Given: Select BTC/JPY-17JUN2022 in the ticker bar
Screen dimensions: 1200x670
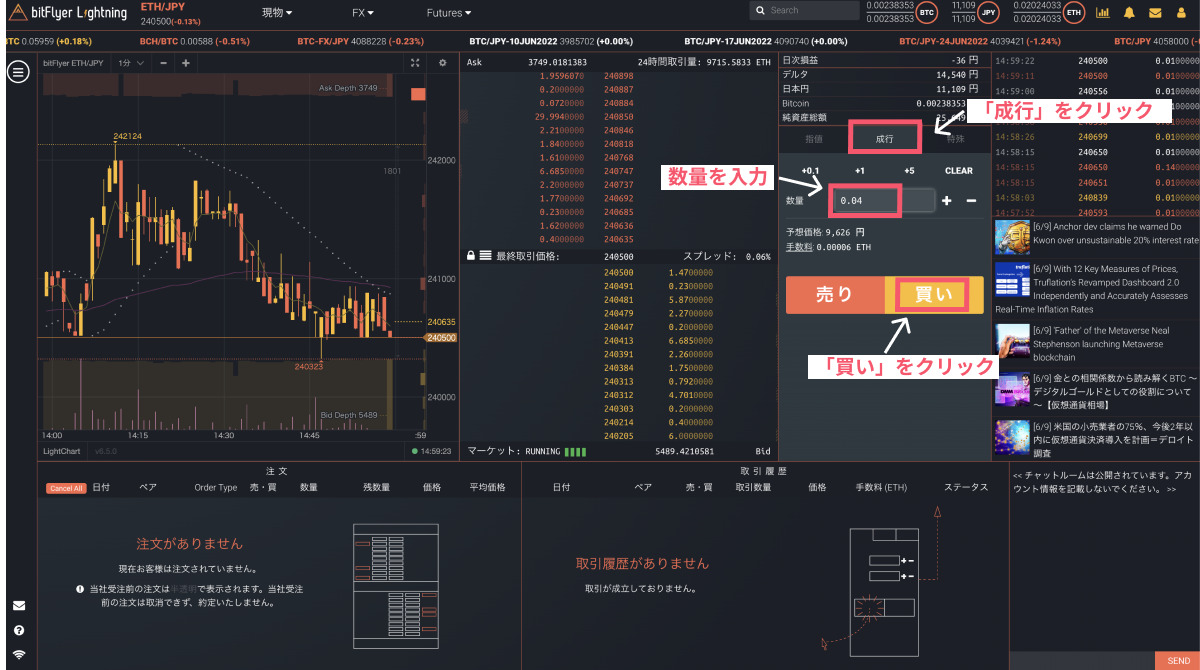Looking at the screenshot, I should pos(766,42).
